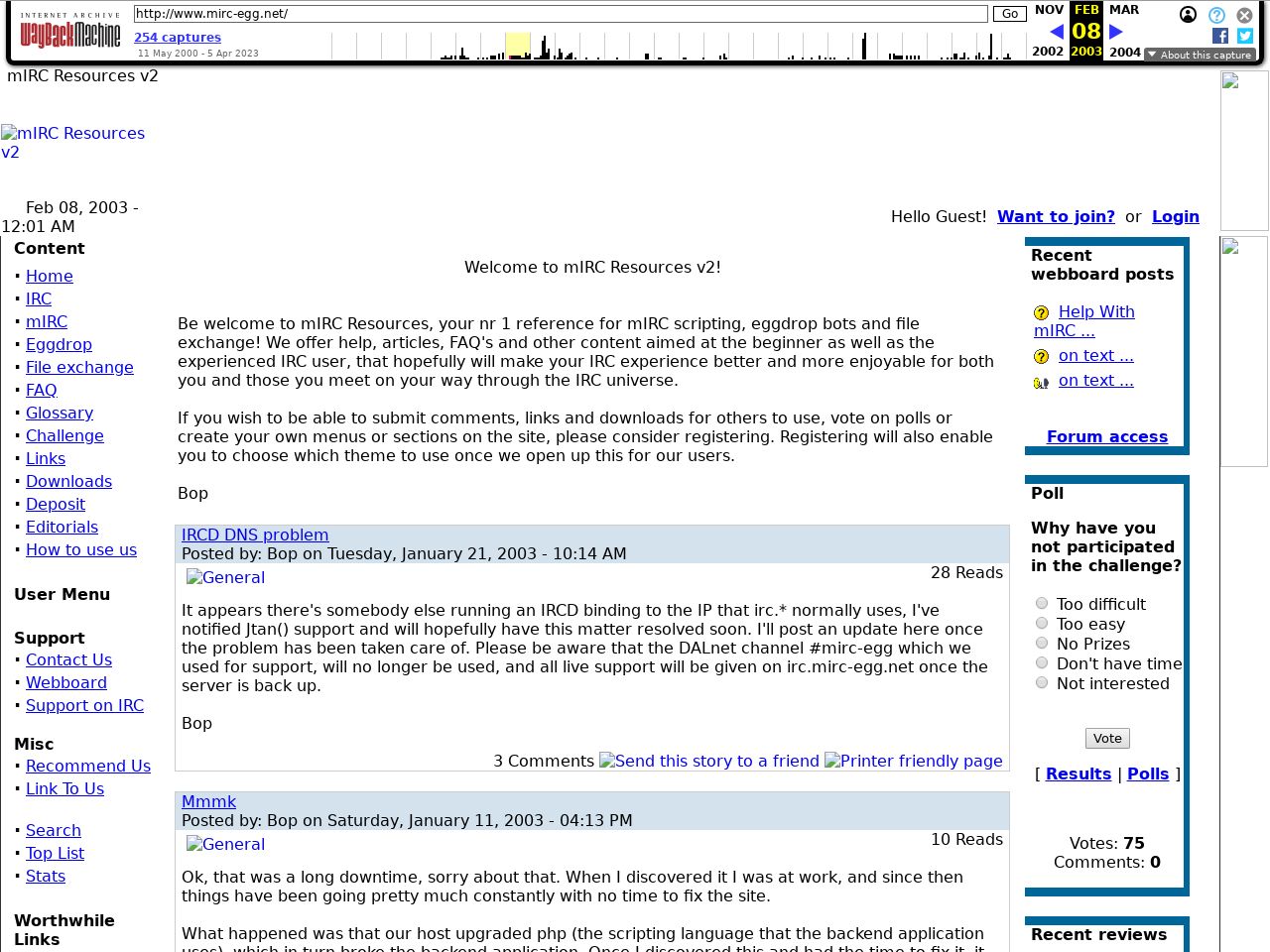Open File exchange in the sidebar menu
This screenshot has height=952, width=1270.
click(x=79, y=367)
